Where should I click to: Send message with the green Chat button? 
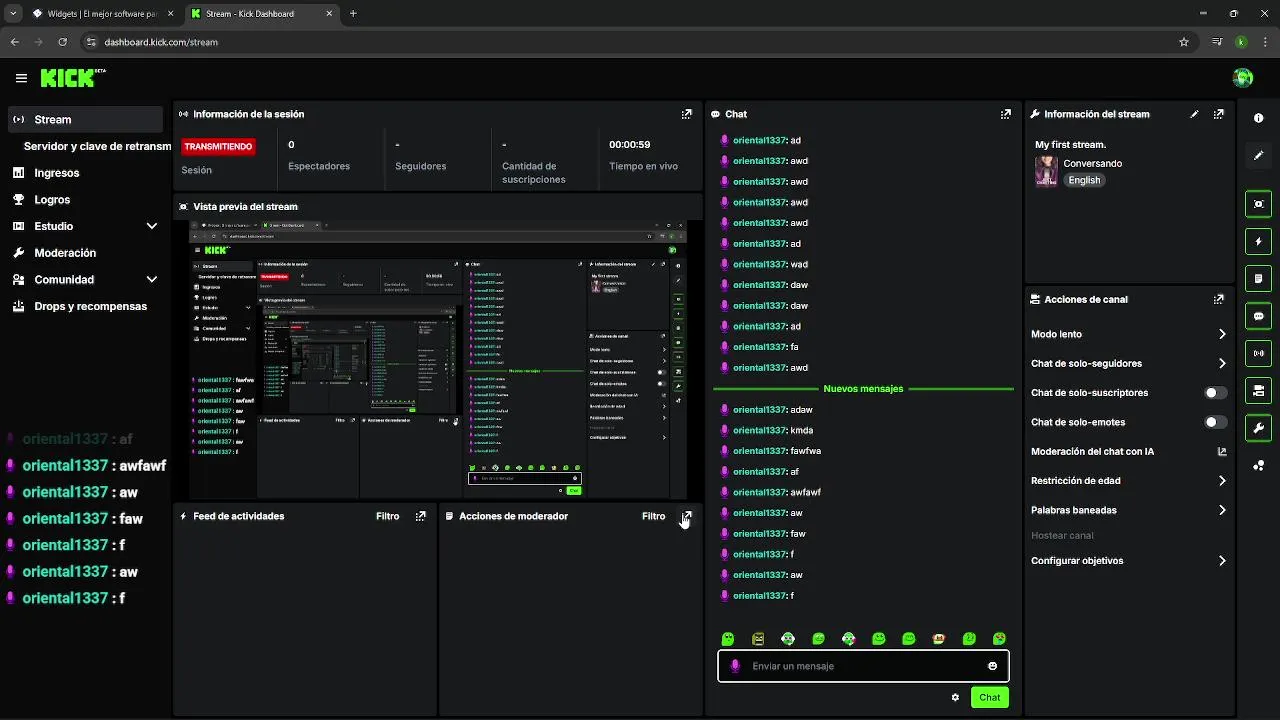(x=989, y=697)
